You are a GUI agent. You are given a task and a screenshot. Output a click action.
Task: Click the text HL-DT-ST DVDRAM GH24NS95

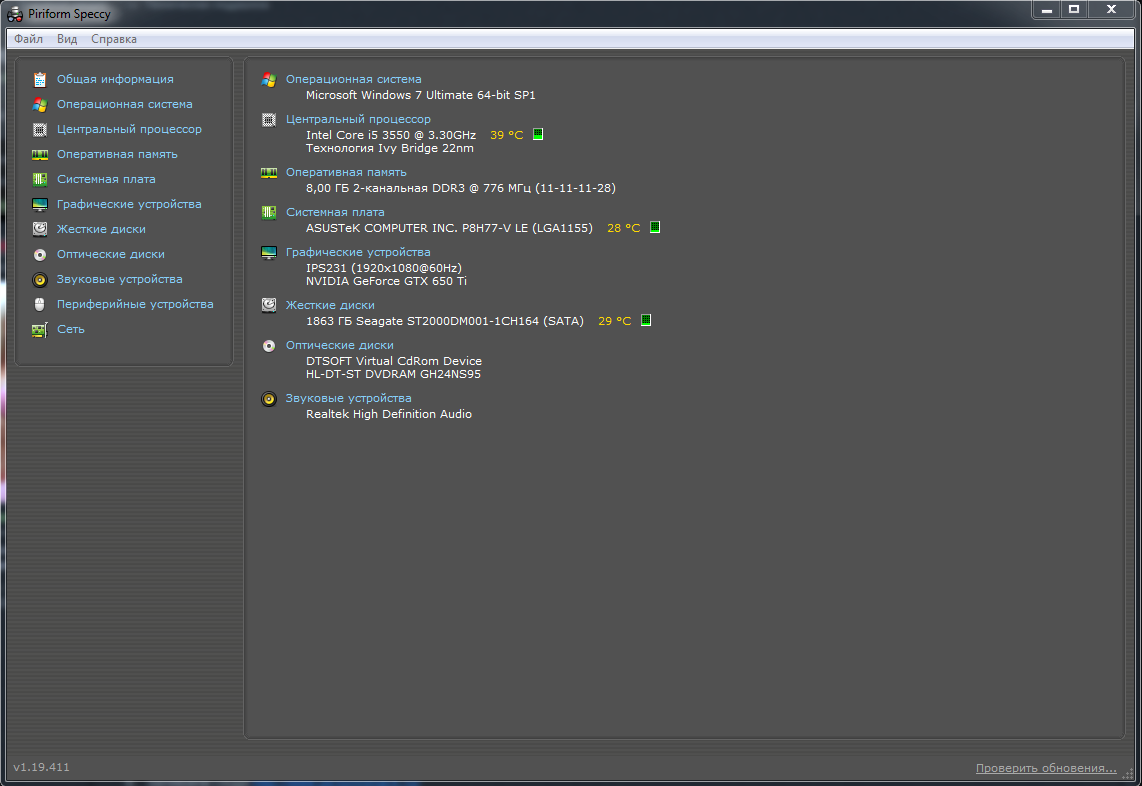coord(393,374)
